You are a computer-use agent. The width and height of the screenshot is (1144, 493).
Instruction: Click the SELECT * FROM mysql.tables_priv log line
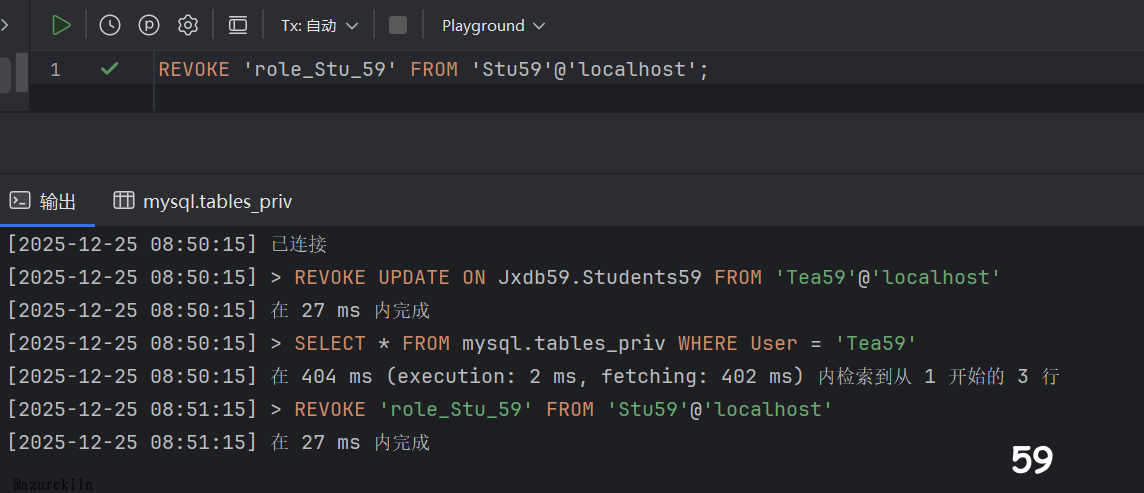[x=605, y=343]
